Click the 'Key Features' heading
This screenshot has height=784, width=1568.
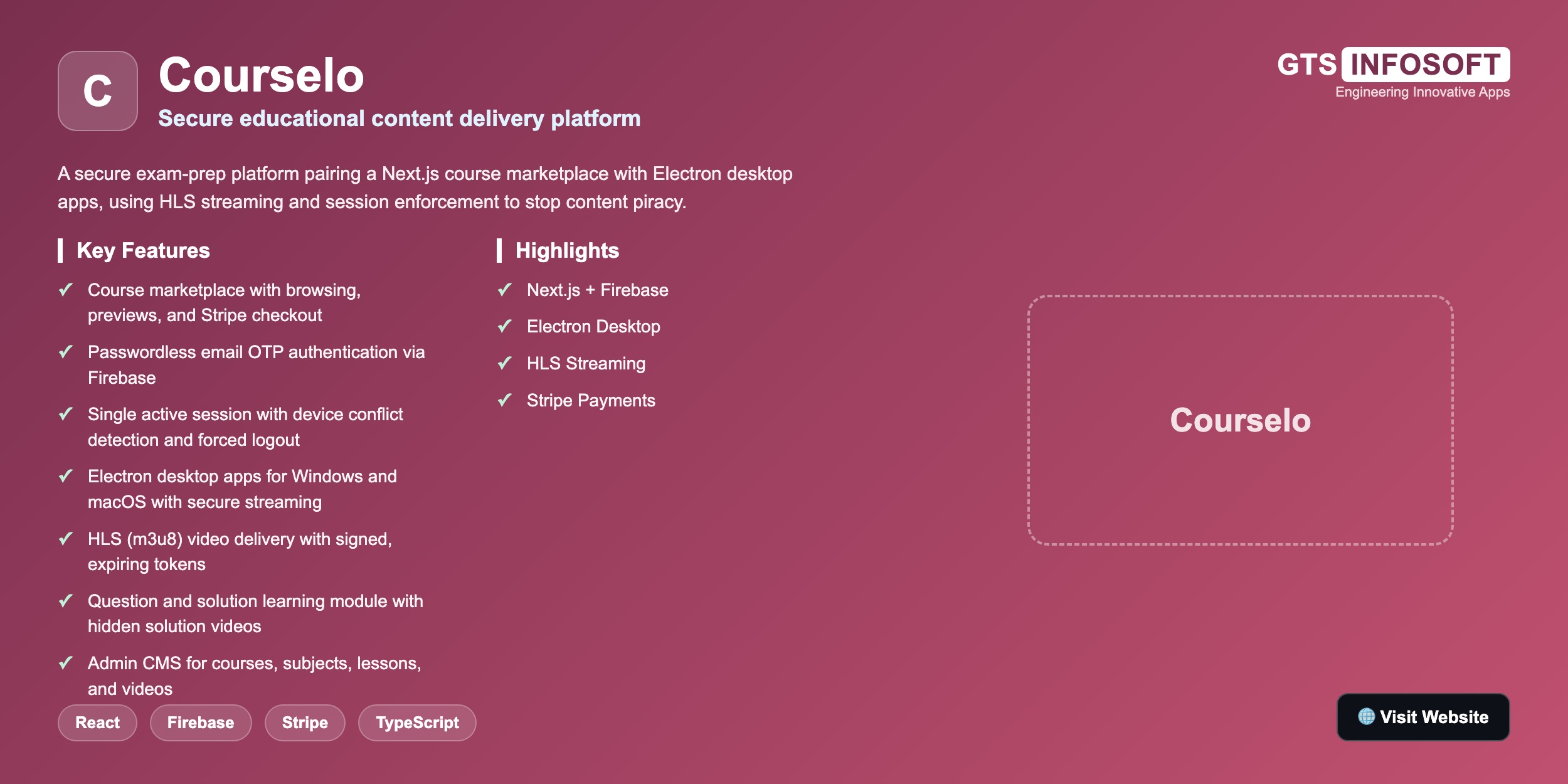coord(143,250)
